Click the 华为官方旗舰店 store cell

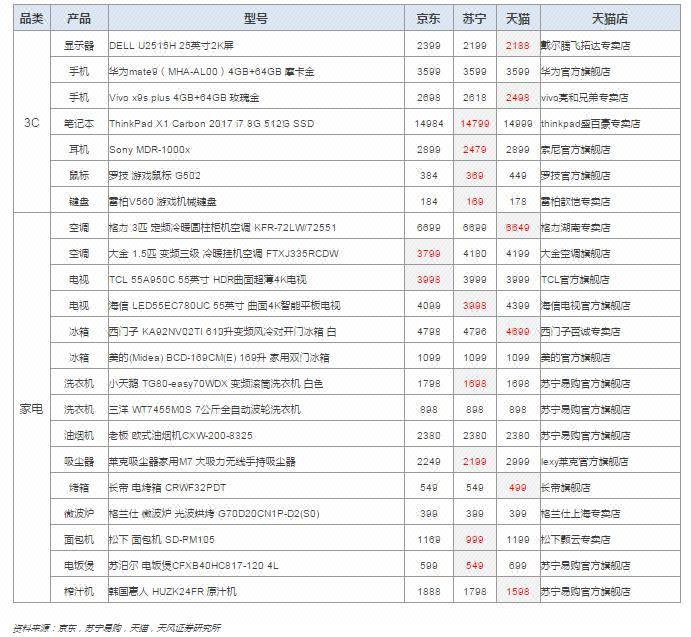pyautogui.click(x=610, y=71)
